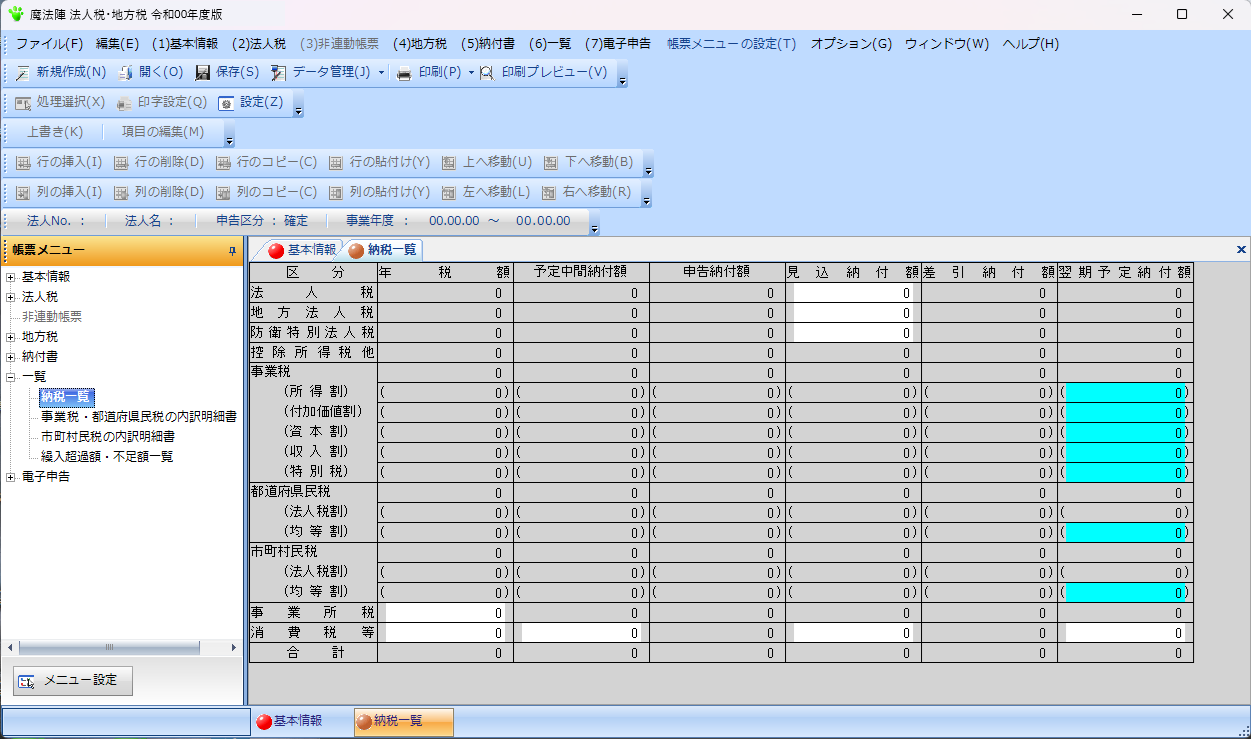
Task: Expand the 基本情報 tree node
Action: [x=11, y=277]
